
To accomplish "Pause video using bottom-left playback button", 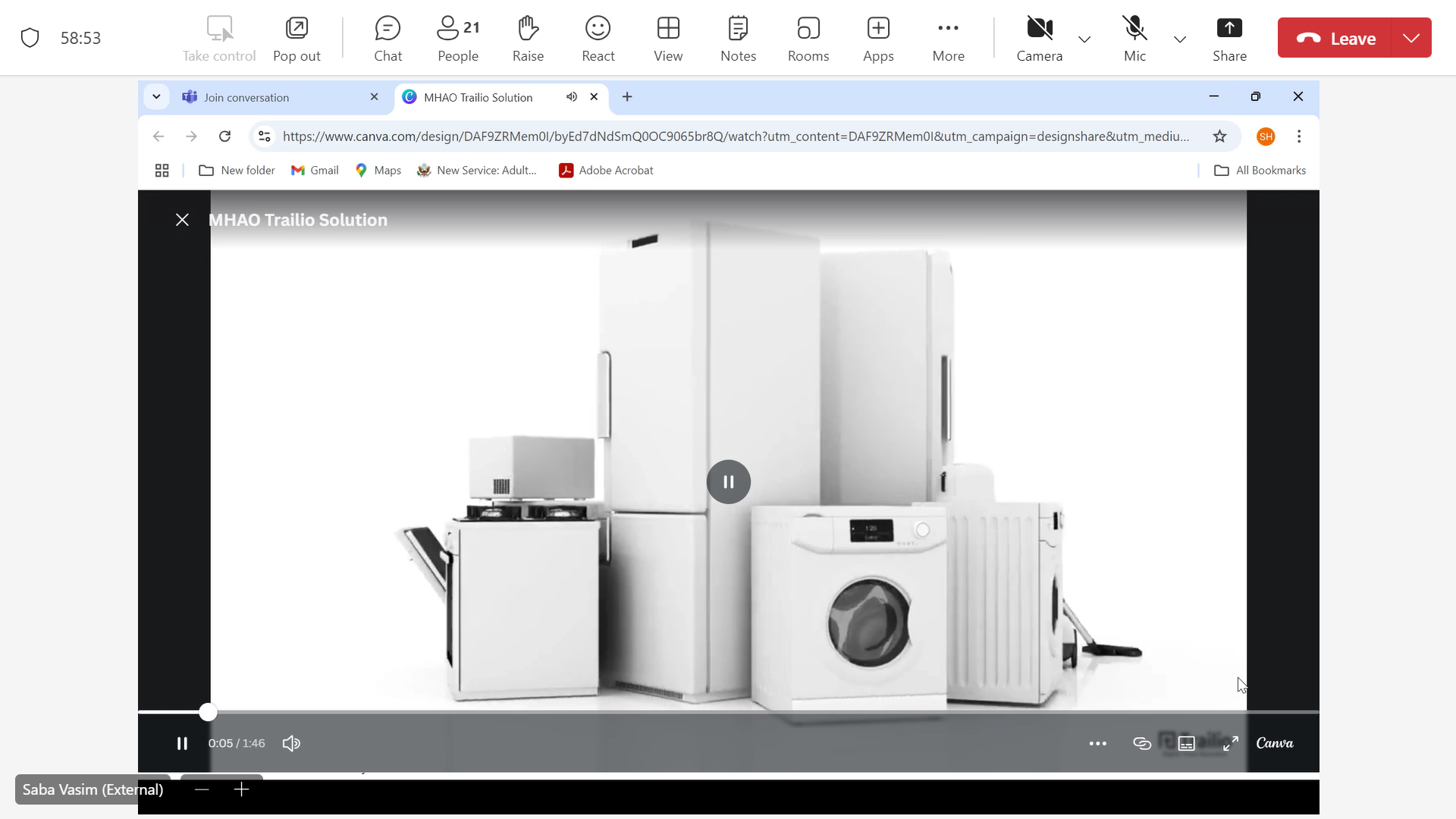I will click(182, 743).
